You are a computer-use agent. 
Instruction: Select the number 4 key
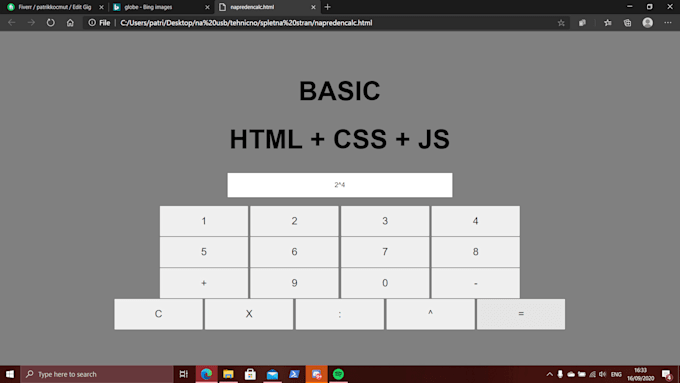click(476, 221)
